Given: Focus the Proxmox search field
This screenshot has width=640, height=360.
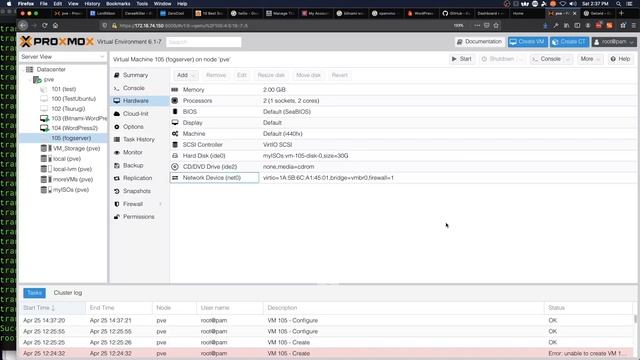Looking at the screenshot, I should point(204,42).
